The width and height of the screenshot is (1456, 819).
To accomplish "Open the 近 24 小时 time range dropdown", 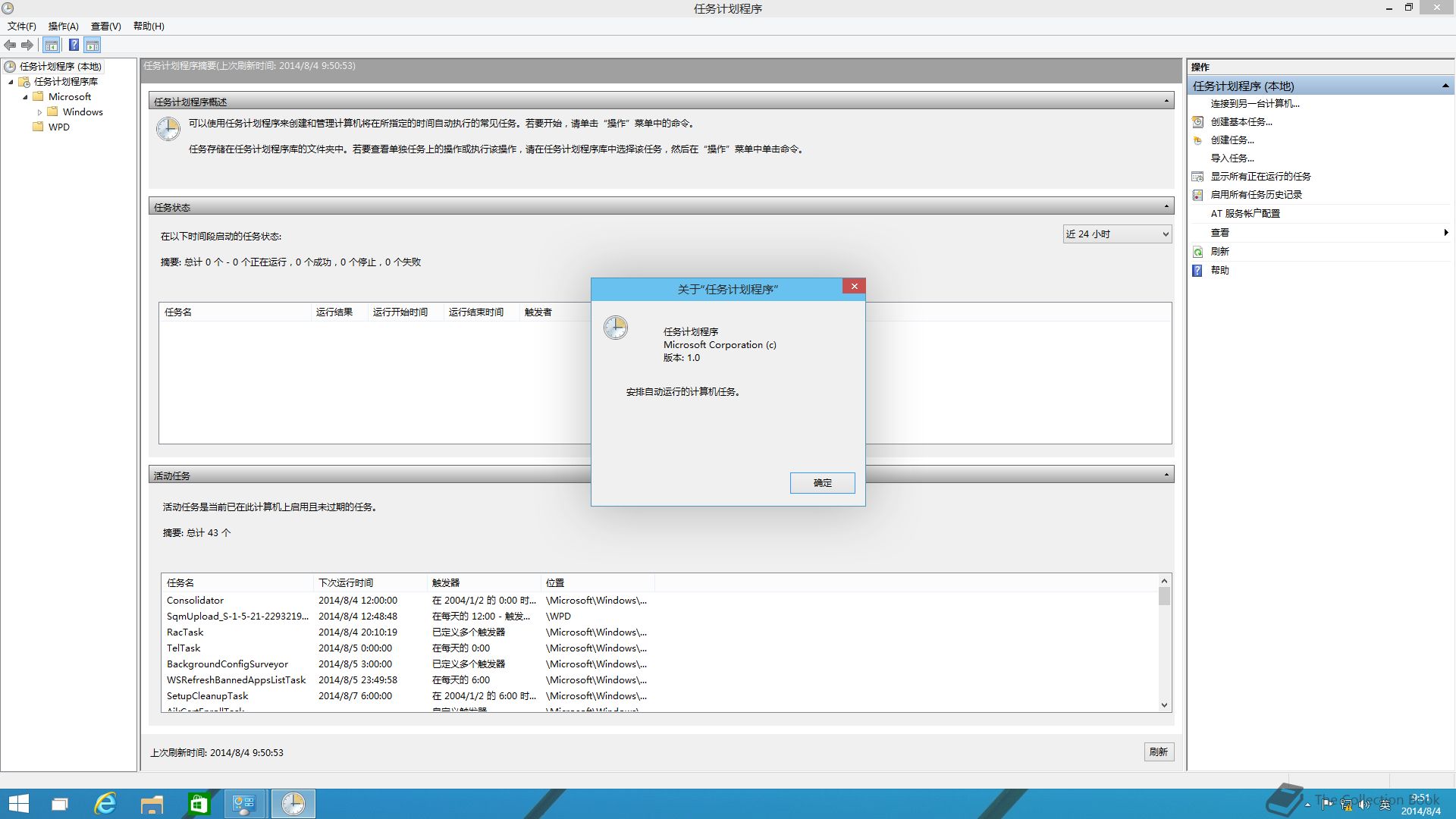I will pos(1117,234).
